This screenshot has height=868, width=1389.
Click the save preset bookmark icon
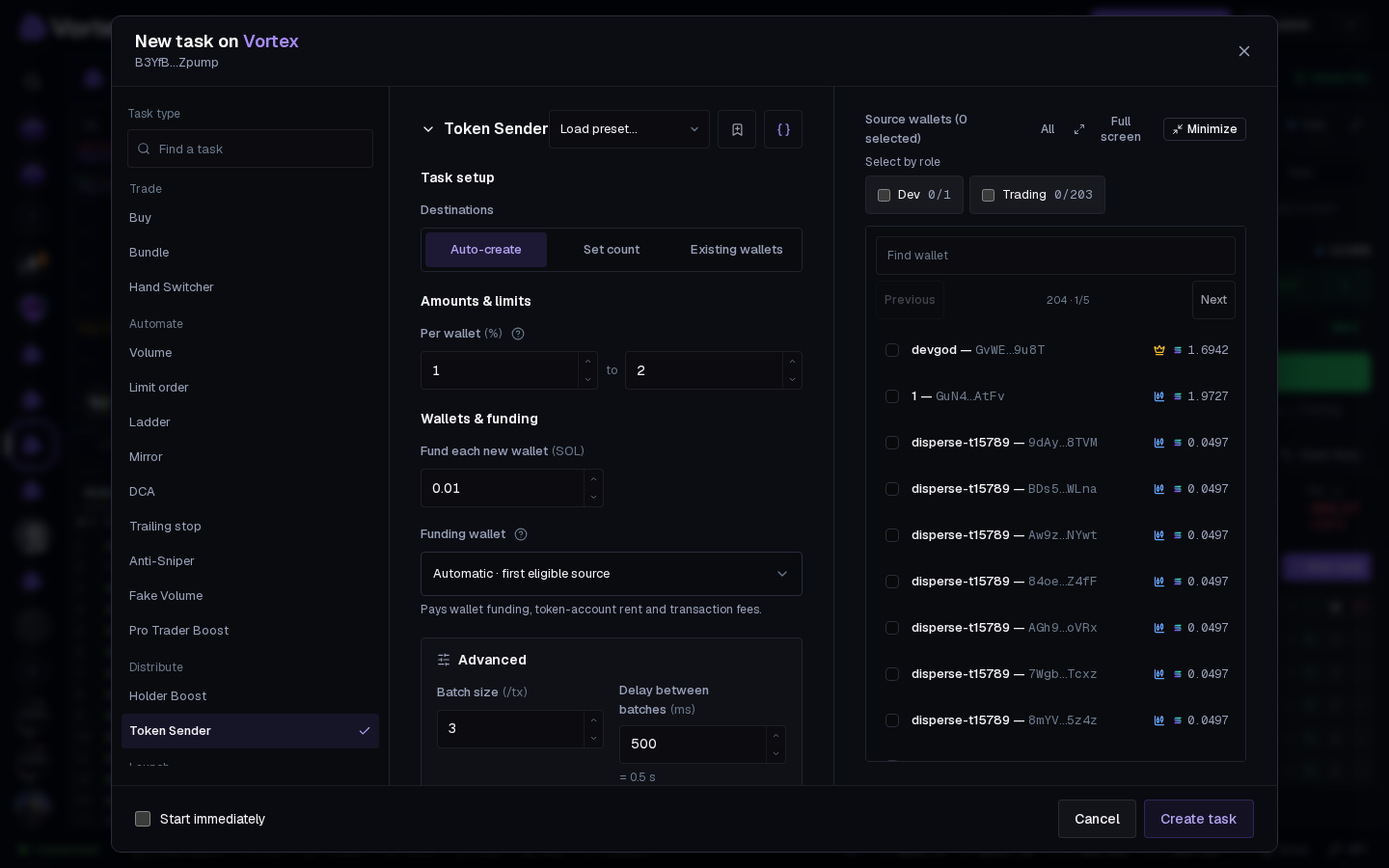tap(737, 129)
